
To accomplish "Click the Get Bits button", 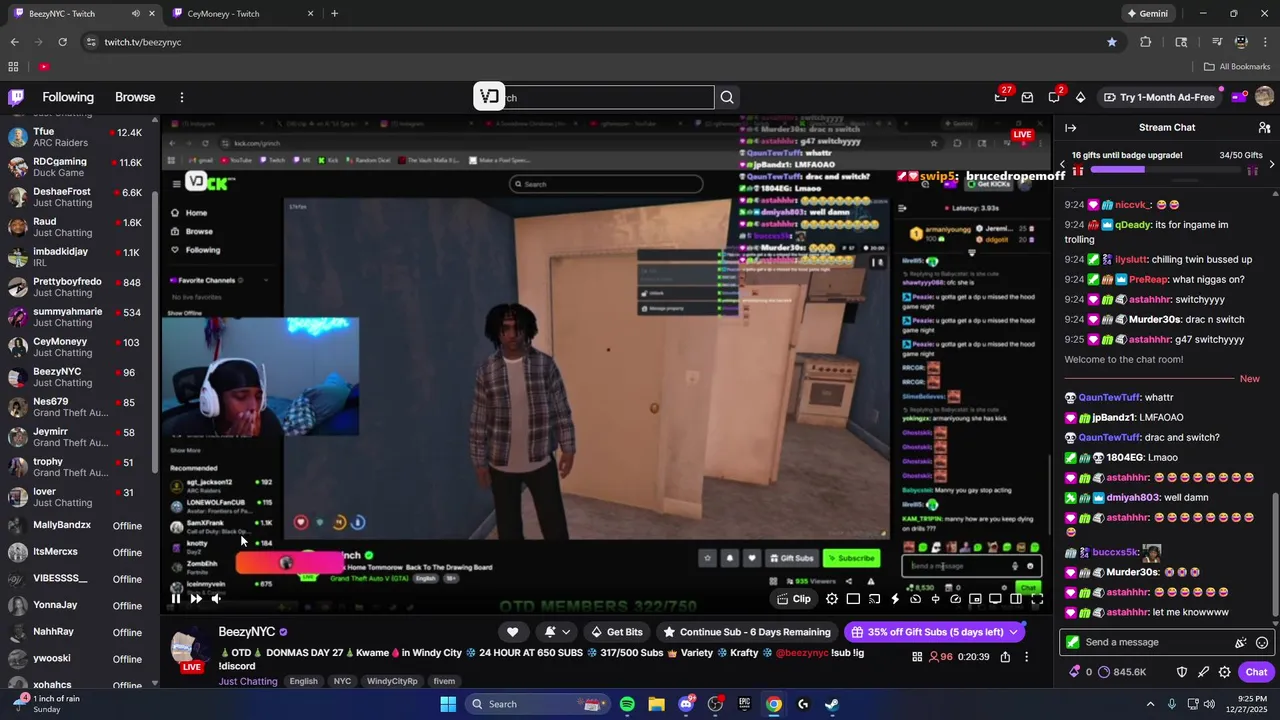I will click(x=617, y=632).
